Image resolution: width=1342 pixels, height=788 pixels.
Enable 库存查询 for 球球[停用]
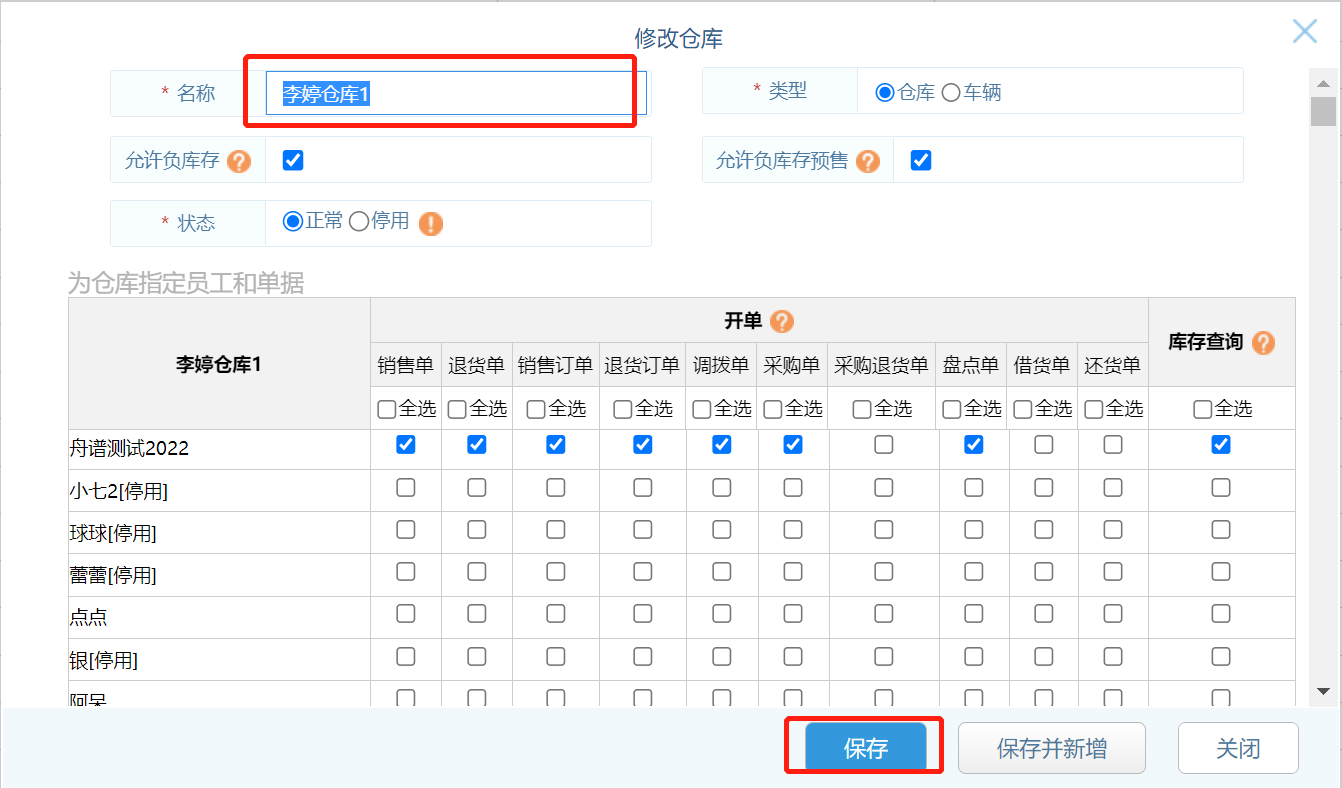pyautogui.click(x=1221, y=529)
